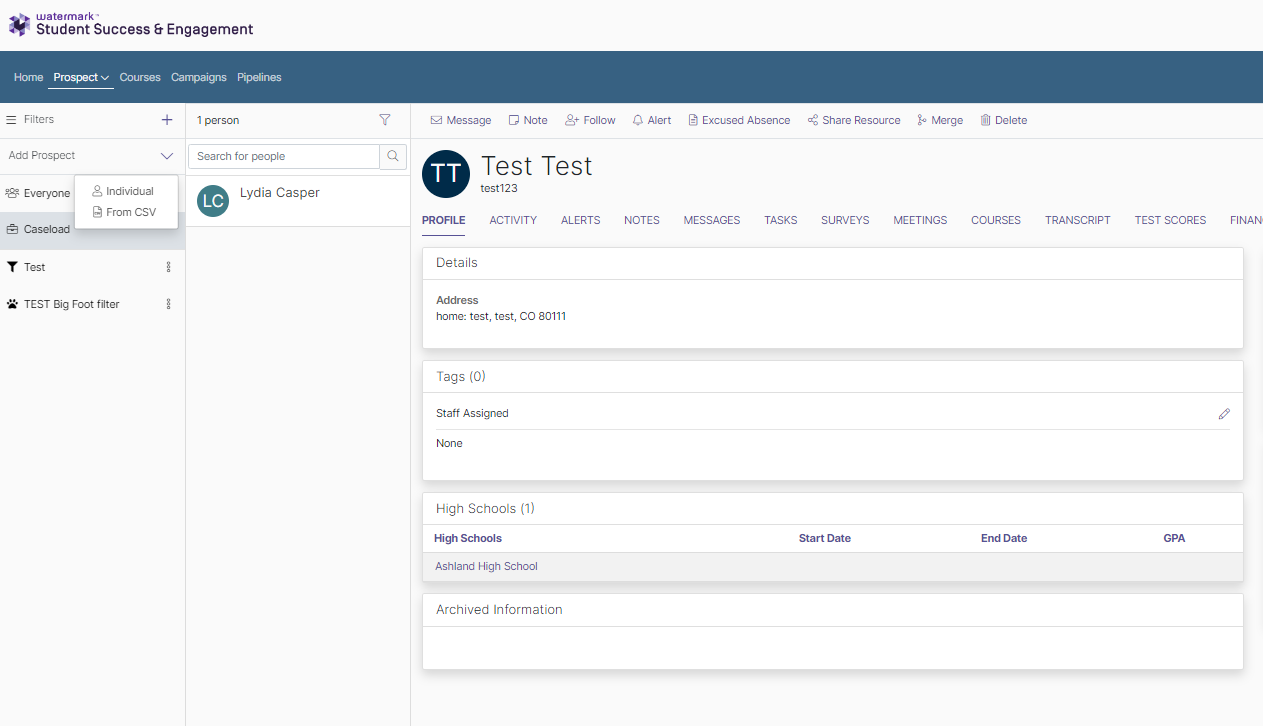1263x726 pixels.
Task: Open options dots for Test filter
Action: (x=168, y=267)
